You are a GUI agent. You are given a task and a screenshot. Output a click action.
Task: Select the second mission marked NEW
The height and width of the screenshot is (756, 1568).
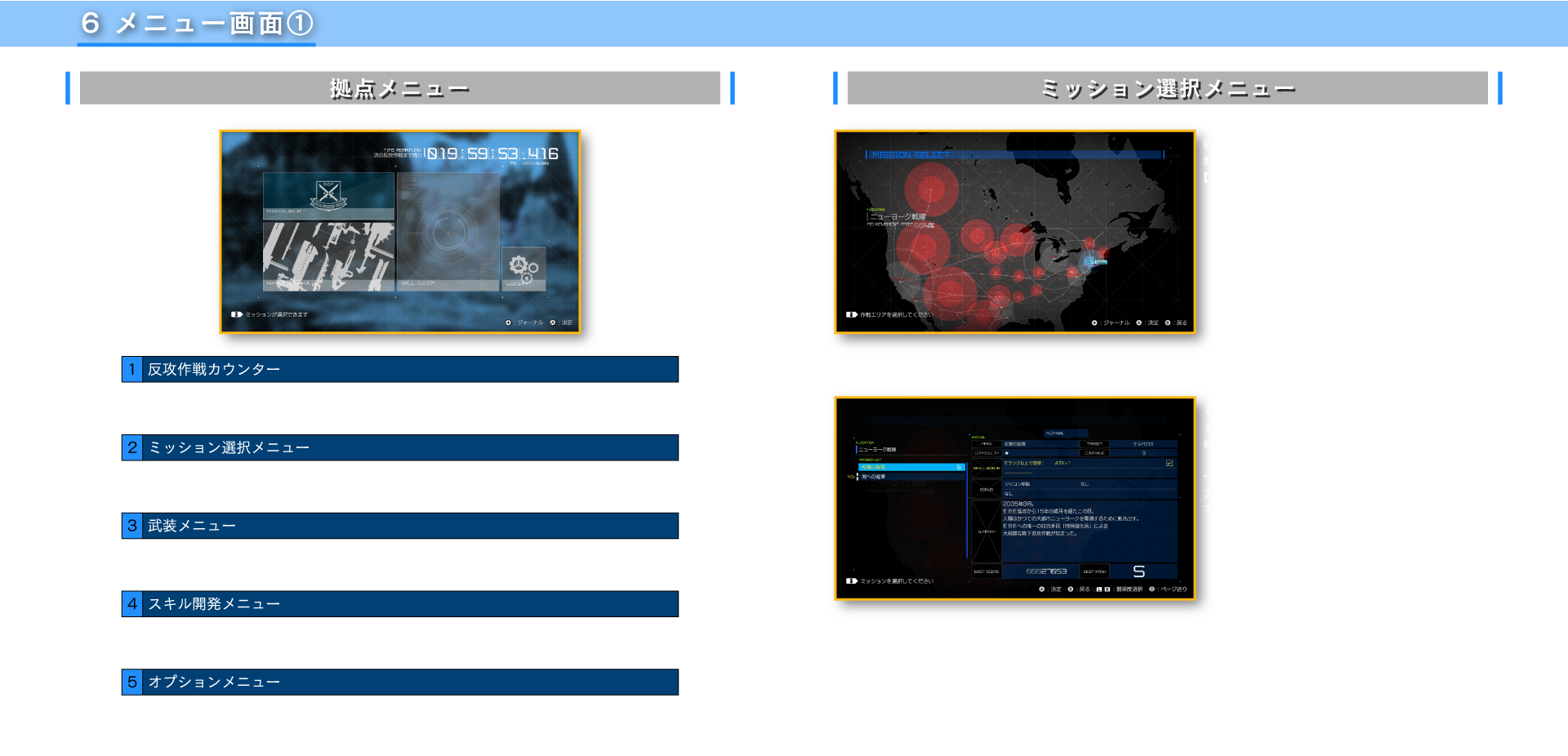pyautogui.click(x=911, y=477)
